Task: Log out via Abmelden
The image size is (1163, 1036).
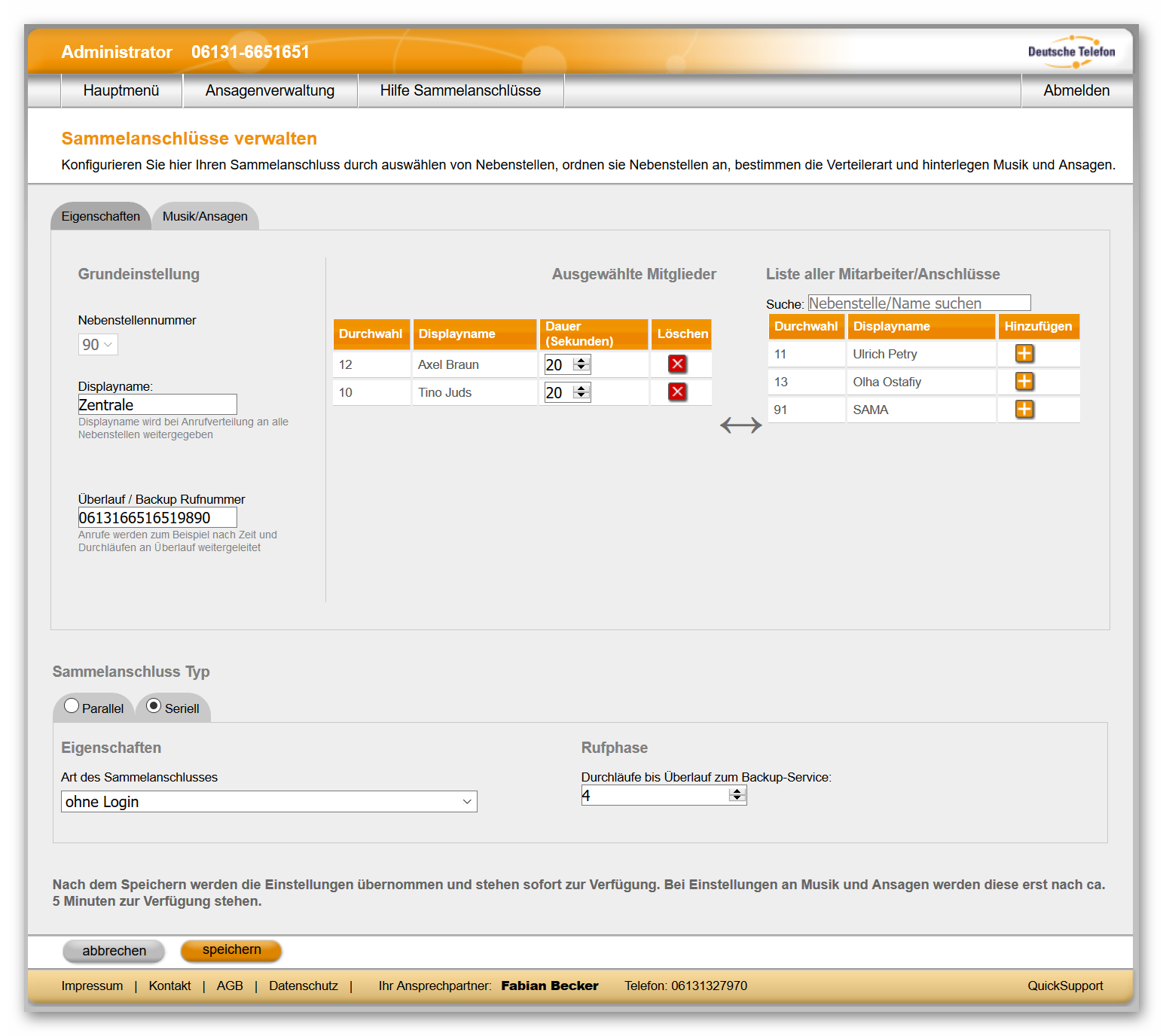Action: pyautogui.click(x=1076, y=90)
